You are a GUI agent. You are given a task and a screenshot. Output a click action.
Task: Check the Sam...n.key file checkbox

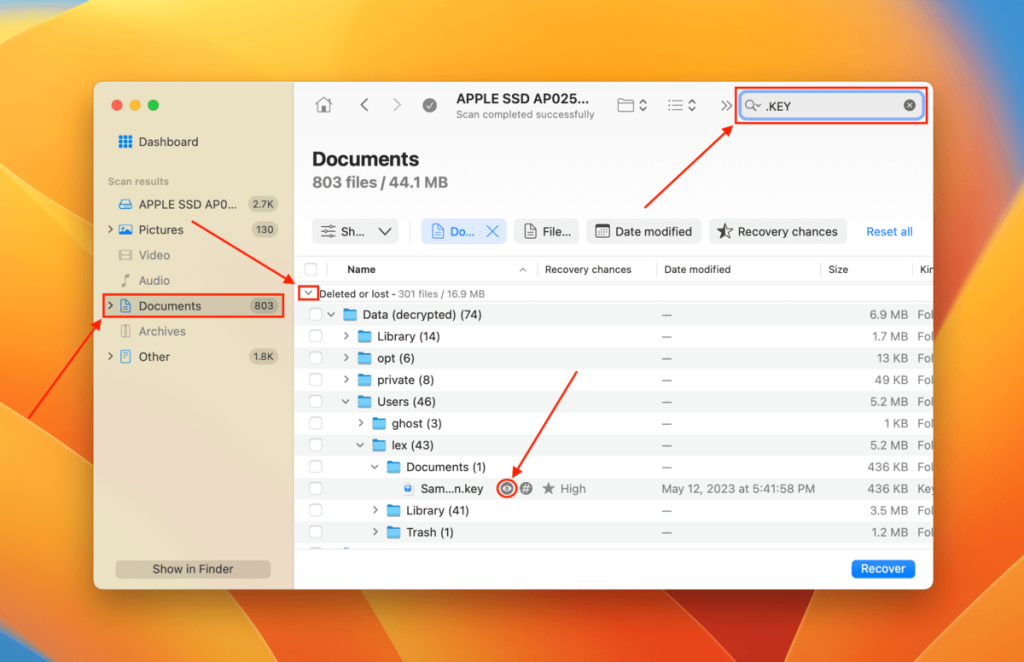(315, 488)
